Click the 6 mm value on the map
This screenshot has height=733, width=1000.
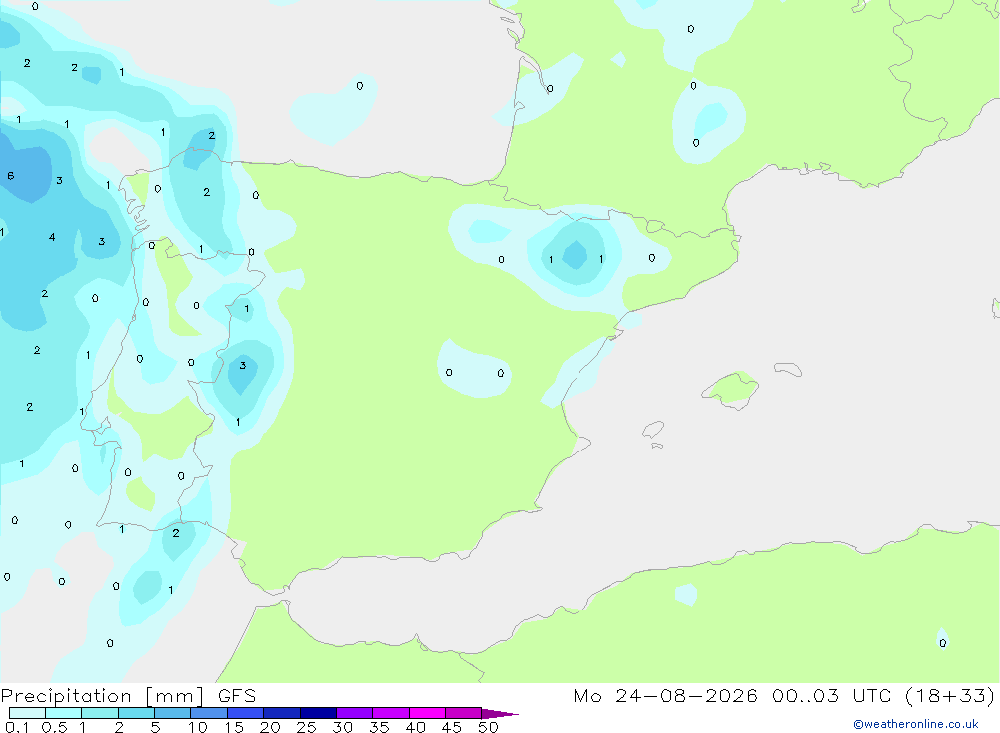pos(10,175)
